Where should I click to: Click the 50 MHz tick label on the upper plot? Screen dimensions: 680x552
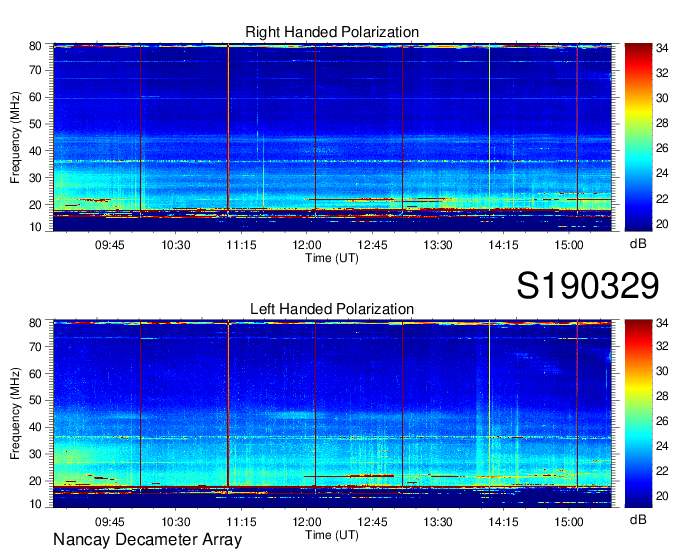point(35,124)
